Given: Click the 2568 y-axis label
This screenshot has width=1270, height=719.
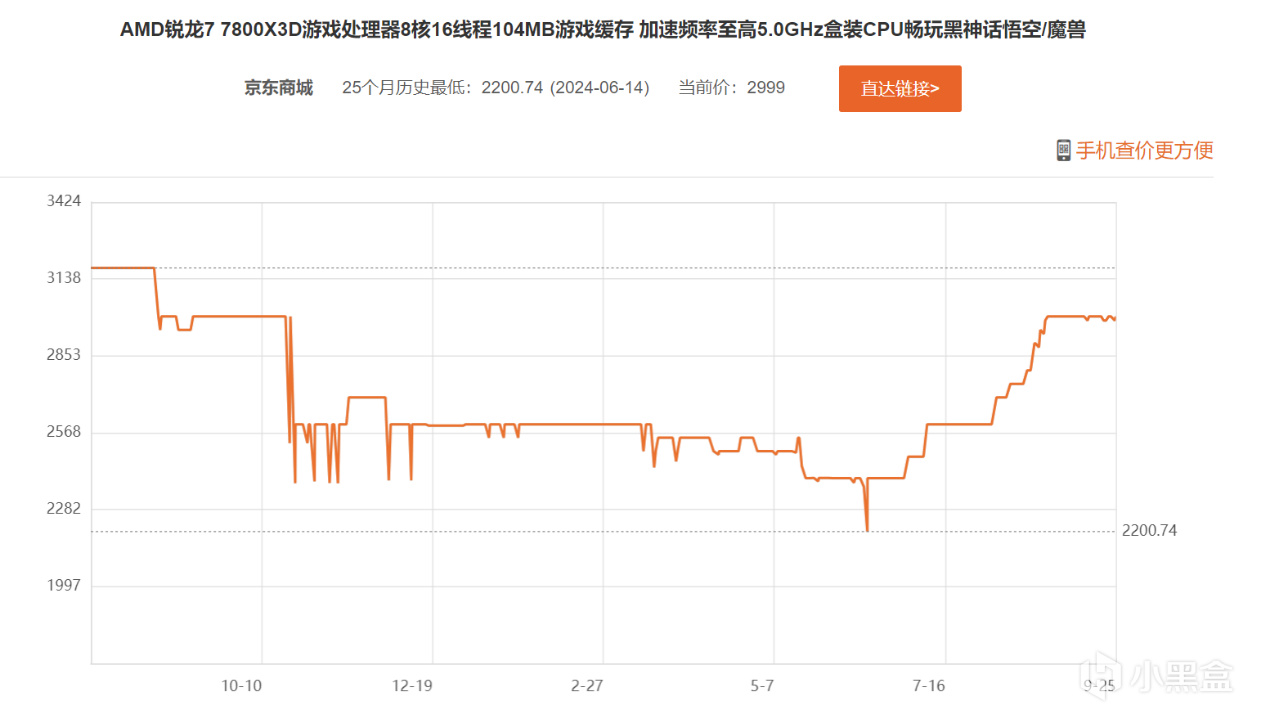Looking at the screenshot, I should pyautogui.click(x=64, y=432).
